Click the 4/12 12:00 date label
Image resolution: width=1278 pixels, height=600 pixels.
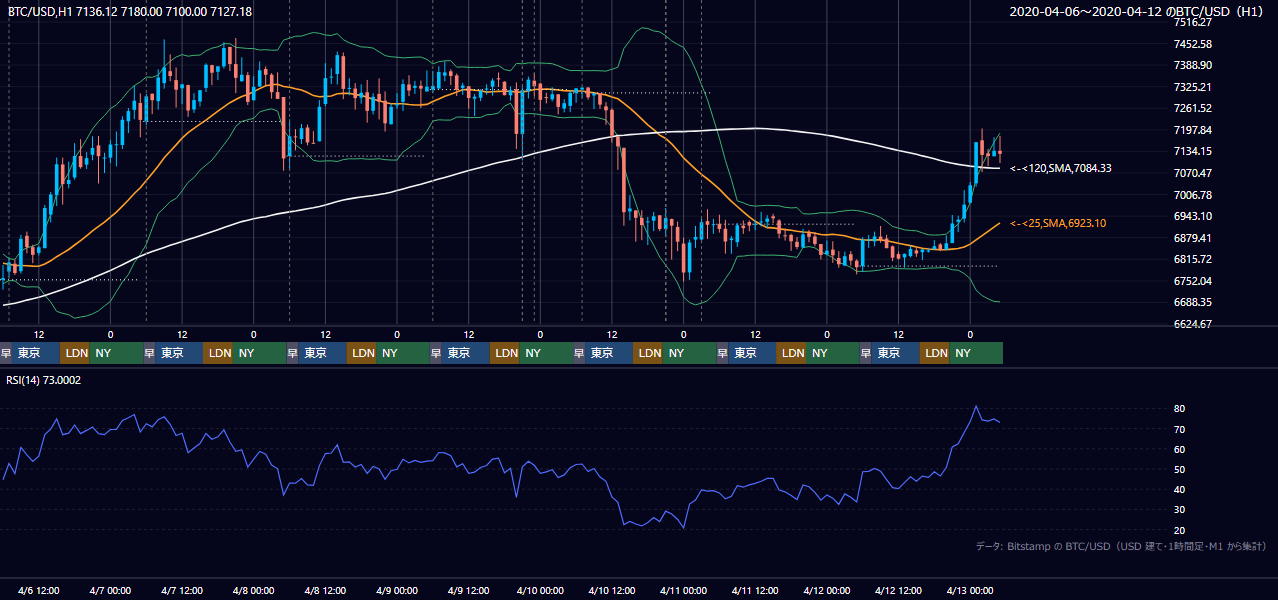tap(898, 591)
